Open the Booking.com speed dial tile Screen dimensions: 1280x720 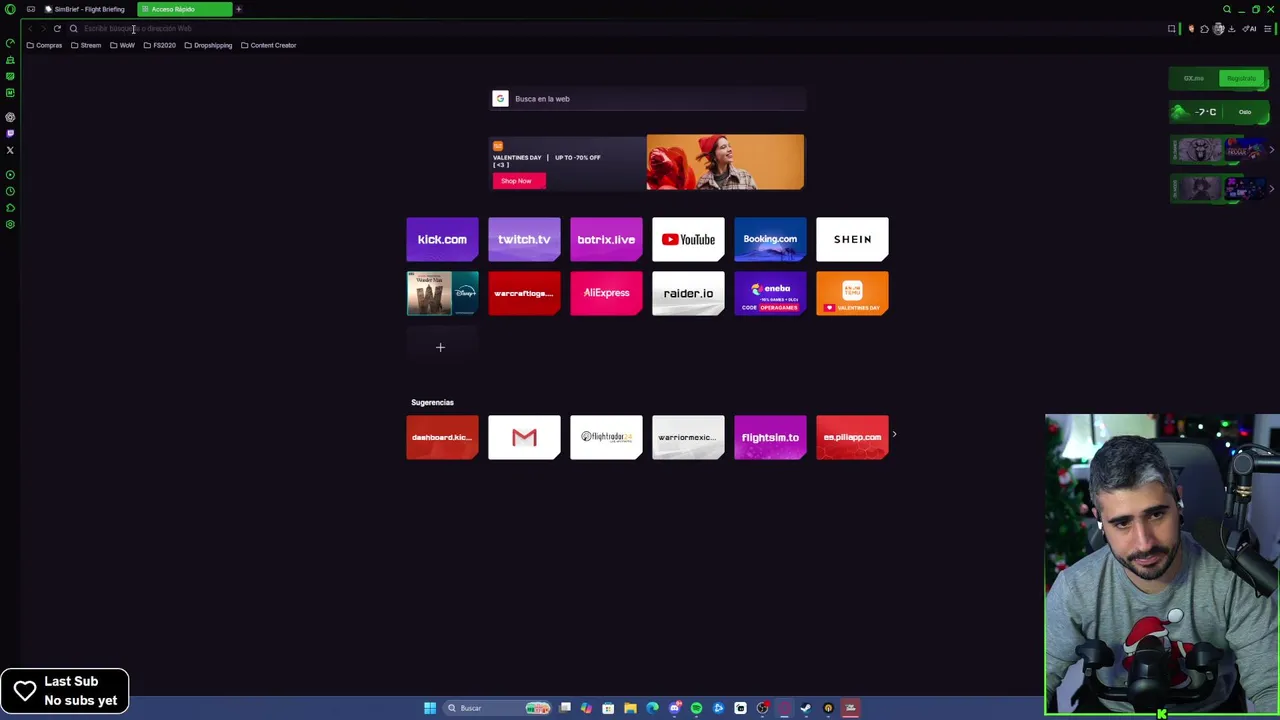(770, 239)
